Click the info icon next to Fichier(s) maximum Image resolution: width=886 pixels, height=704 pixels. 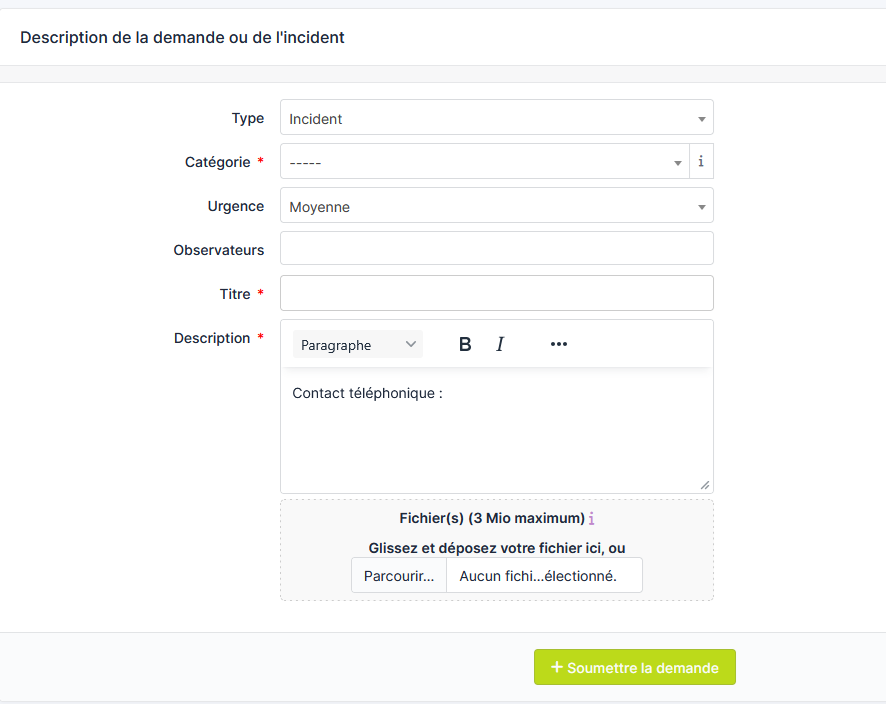click(592, 518)
